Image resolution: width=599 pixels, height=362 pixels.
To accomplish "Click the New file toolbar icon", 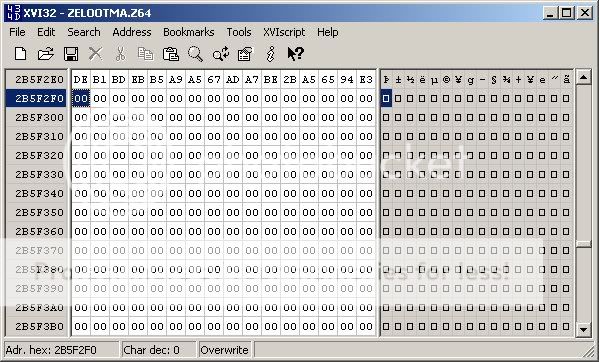I will point(20,54).
